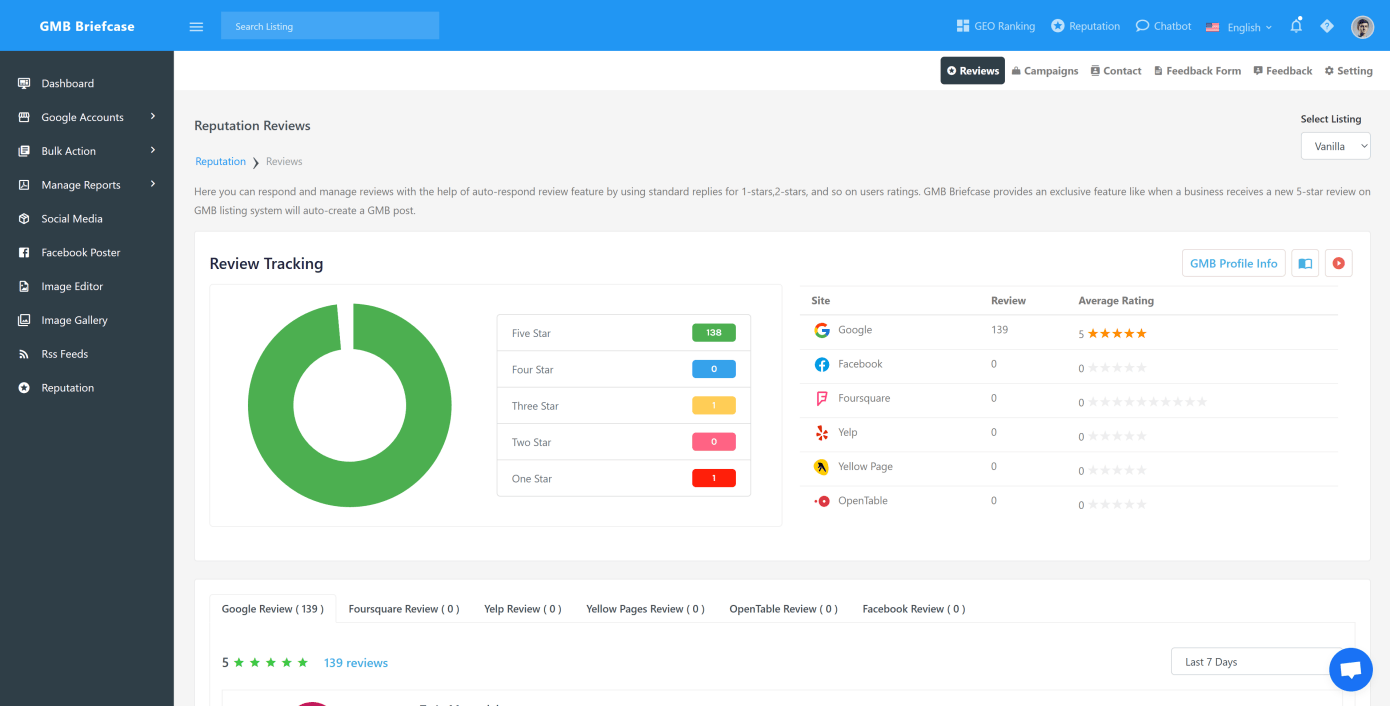Switch to the Campaigns tab
This screenshot has height=706, width=1390.
pyautogui.click(x=1045, y=70)
